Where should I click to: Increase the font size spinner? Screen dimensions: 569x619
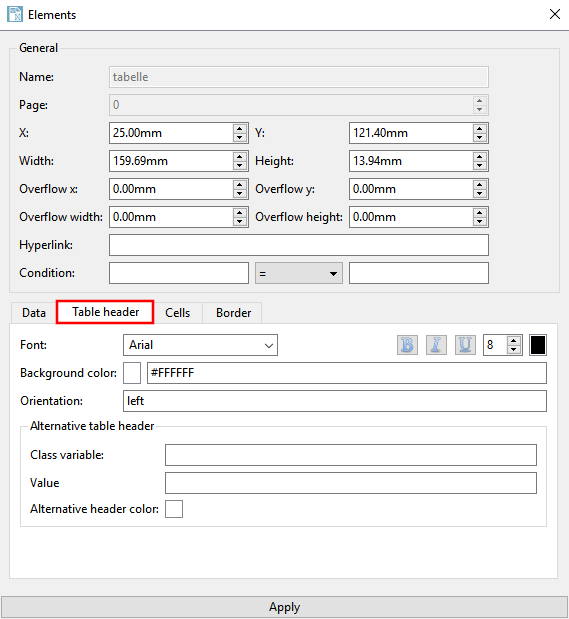(513, 341)
